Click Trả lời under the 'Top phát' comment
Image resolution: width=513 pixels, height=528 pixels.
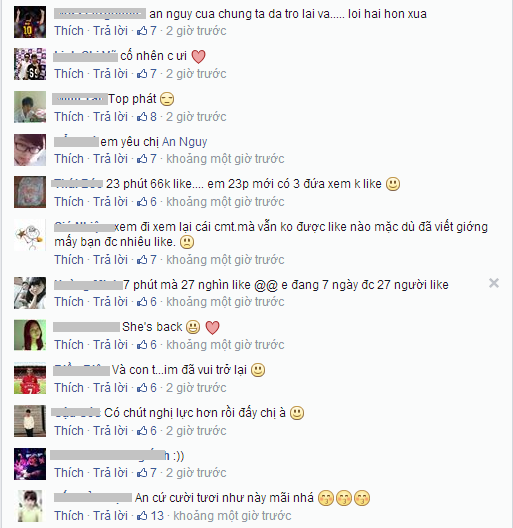point(110,117)
